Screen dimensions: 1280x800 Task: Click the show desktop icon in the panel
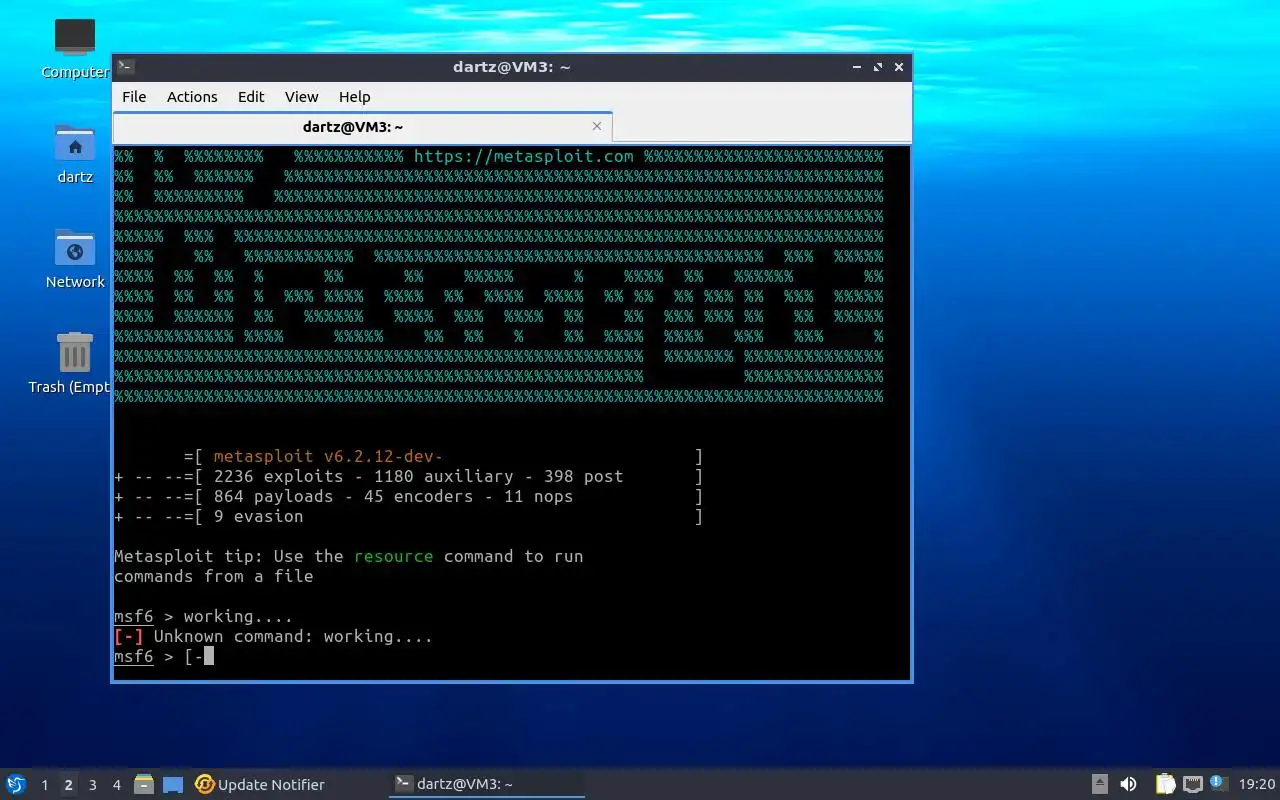[173, 785]
